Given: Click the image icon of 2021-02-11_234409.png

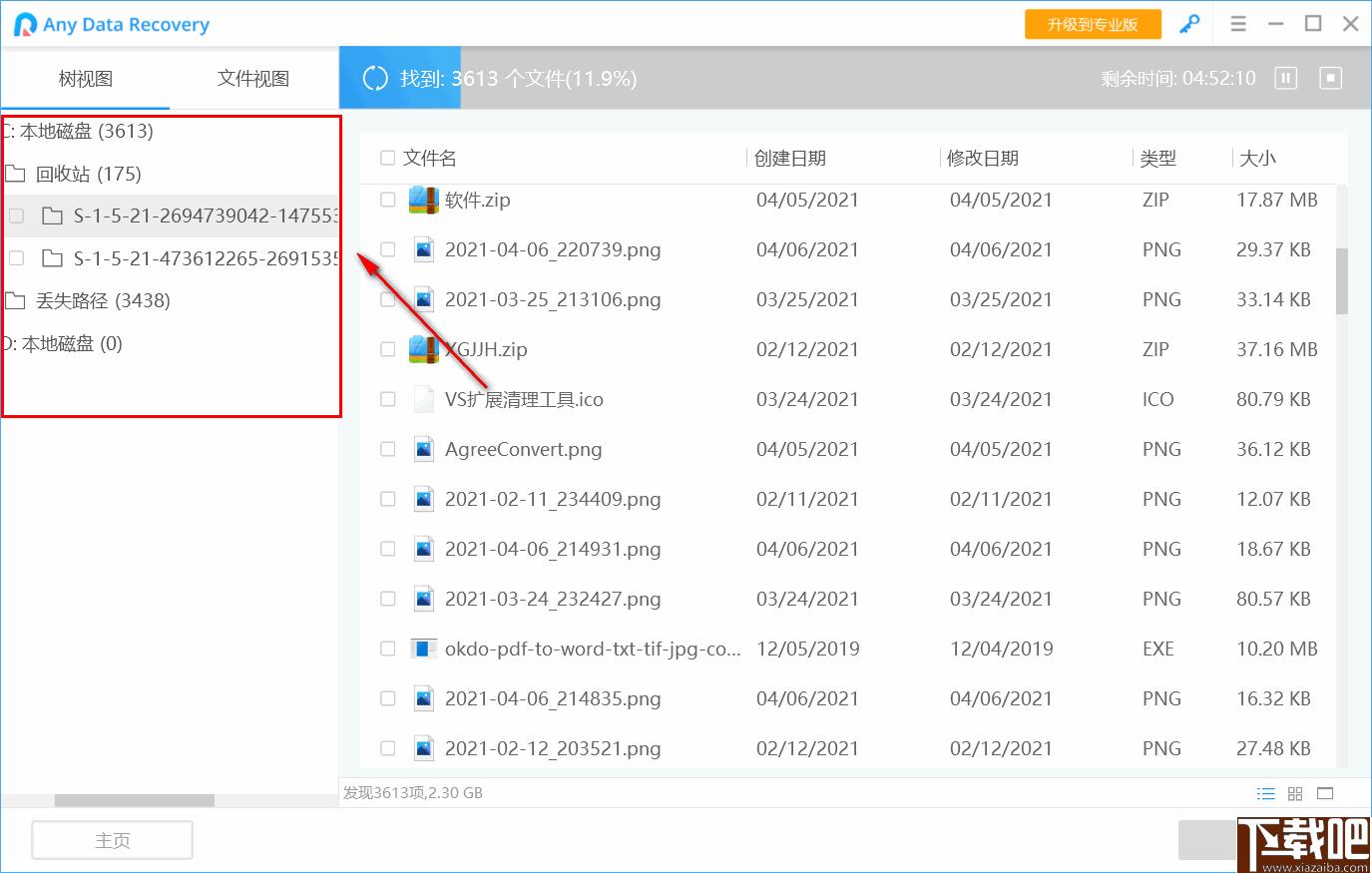Looking at the screenshot, I should pos(423,499).
